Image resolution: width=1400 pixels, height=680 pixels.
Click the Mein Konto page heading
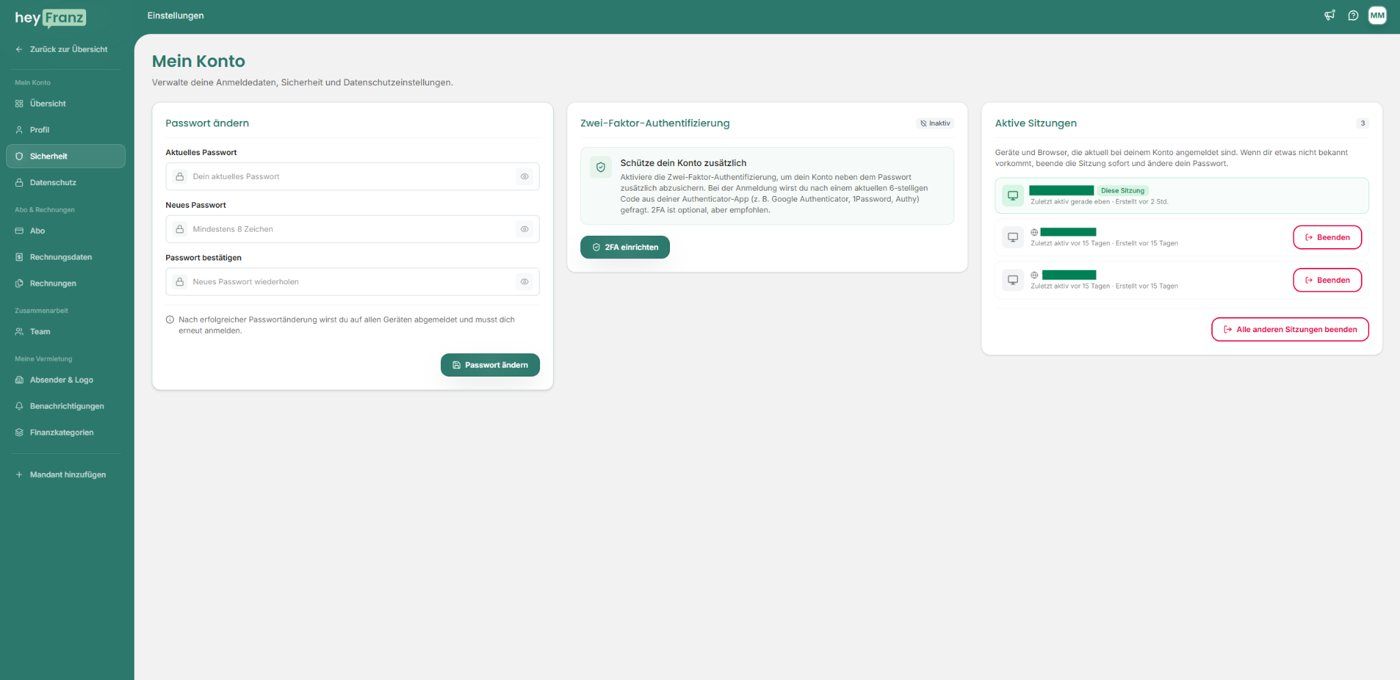(x=198, y=61)
